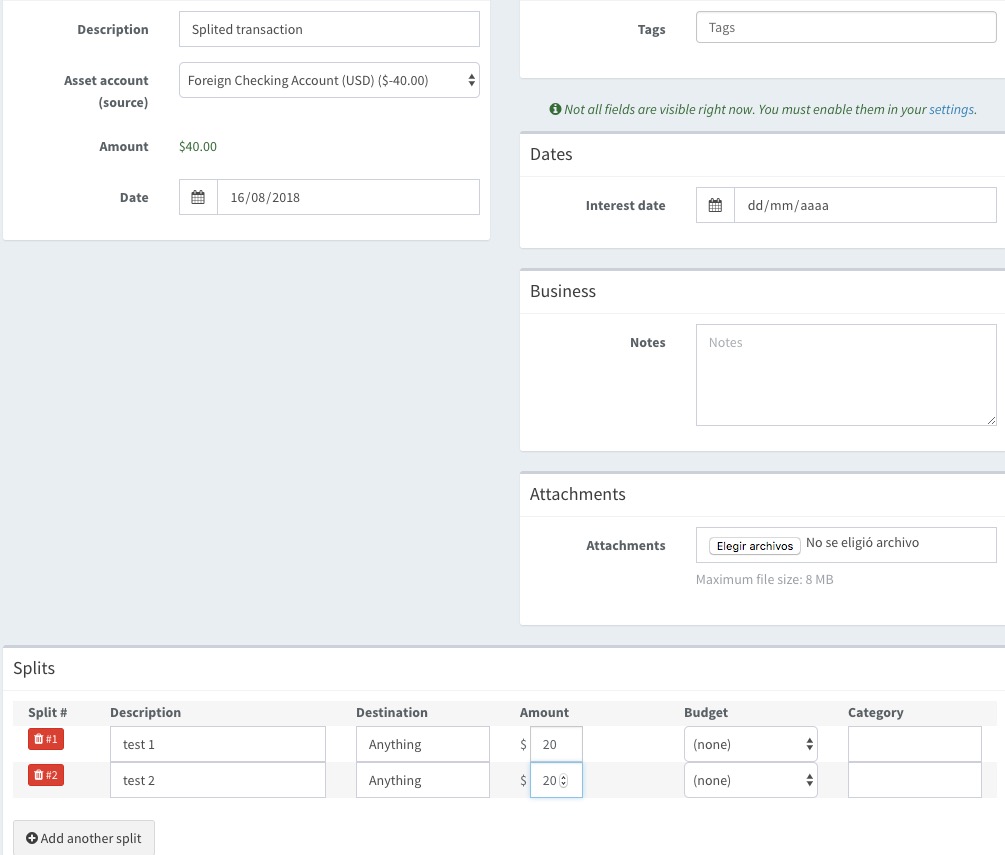Viewport: 1005px width, 855px height.
Task: Click the Destination field of split #1
Action: click(x=422, y=744)
